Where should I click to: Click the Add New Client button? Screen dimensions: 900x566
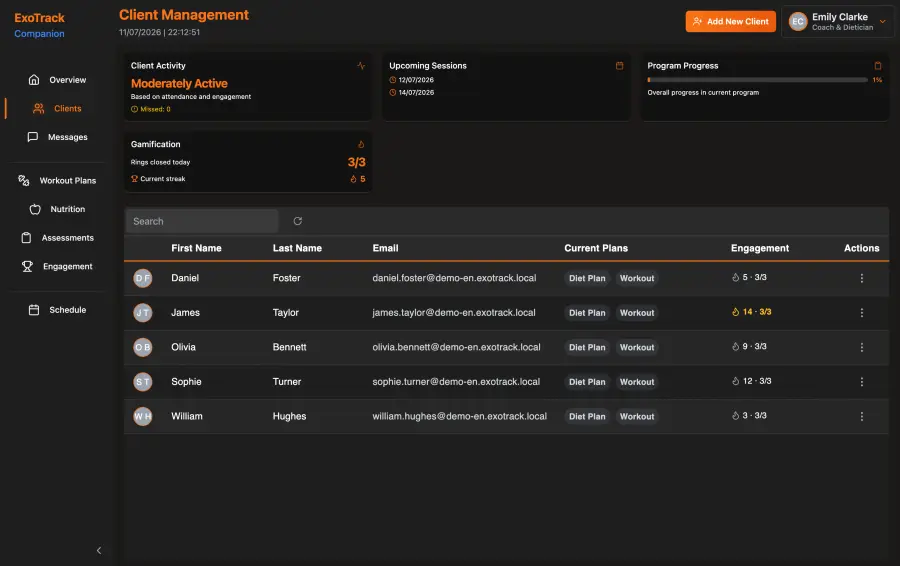pos(730,22)
